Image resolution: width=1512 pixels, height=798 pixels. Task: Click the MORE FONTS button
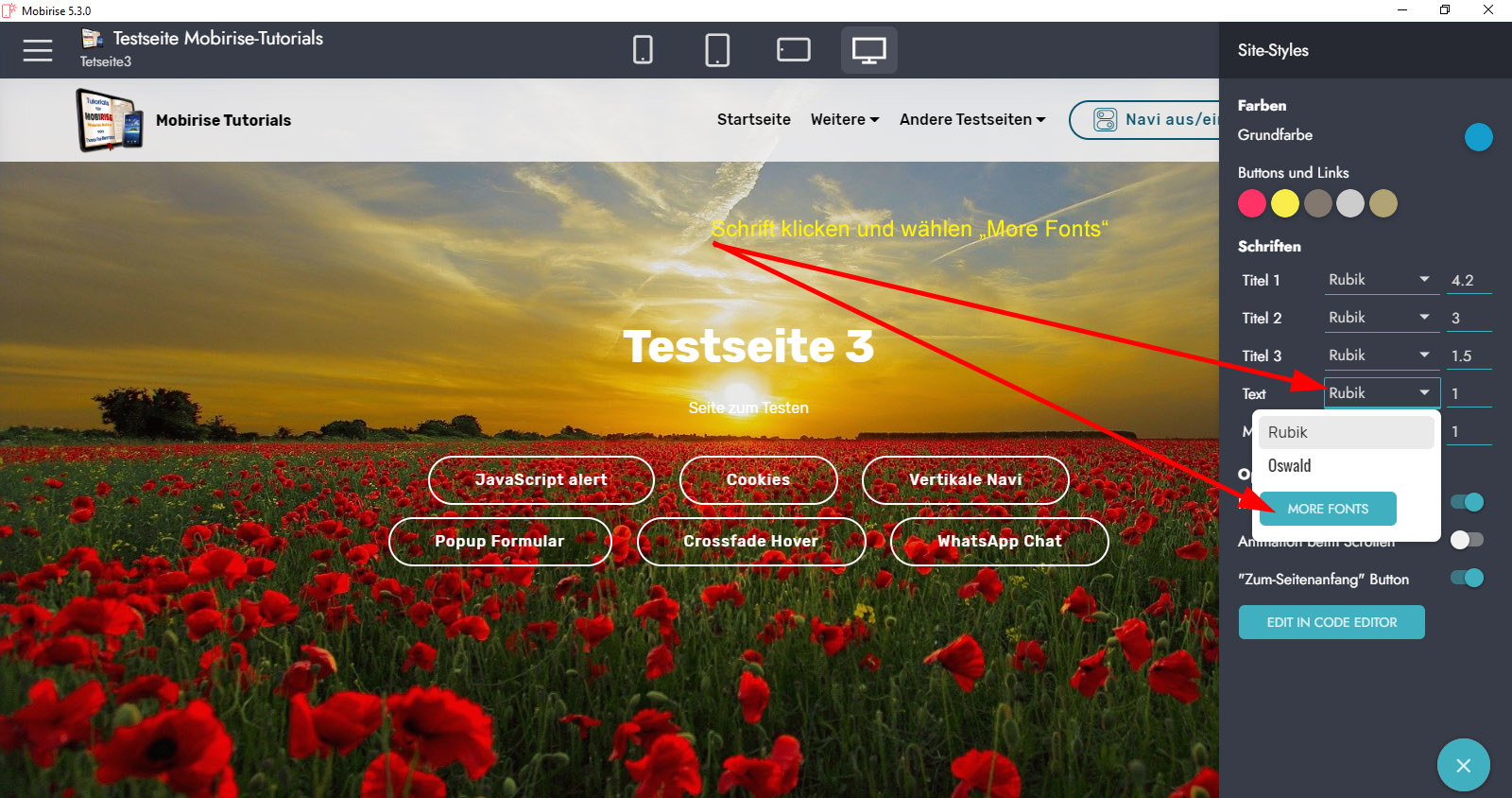1328,509
